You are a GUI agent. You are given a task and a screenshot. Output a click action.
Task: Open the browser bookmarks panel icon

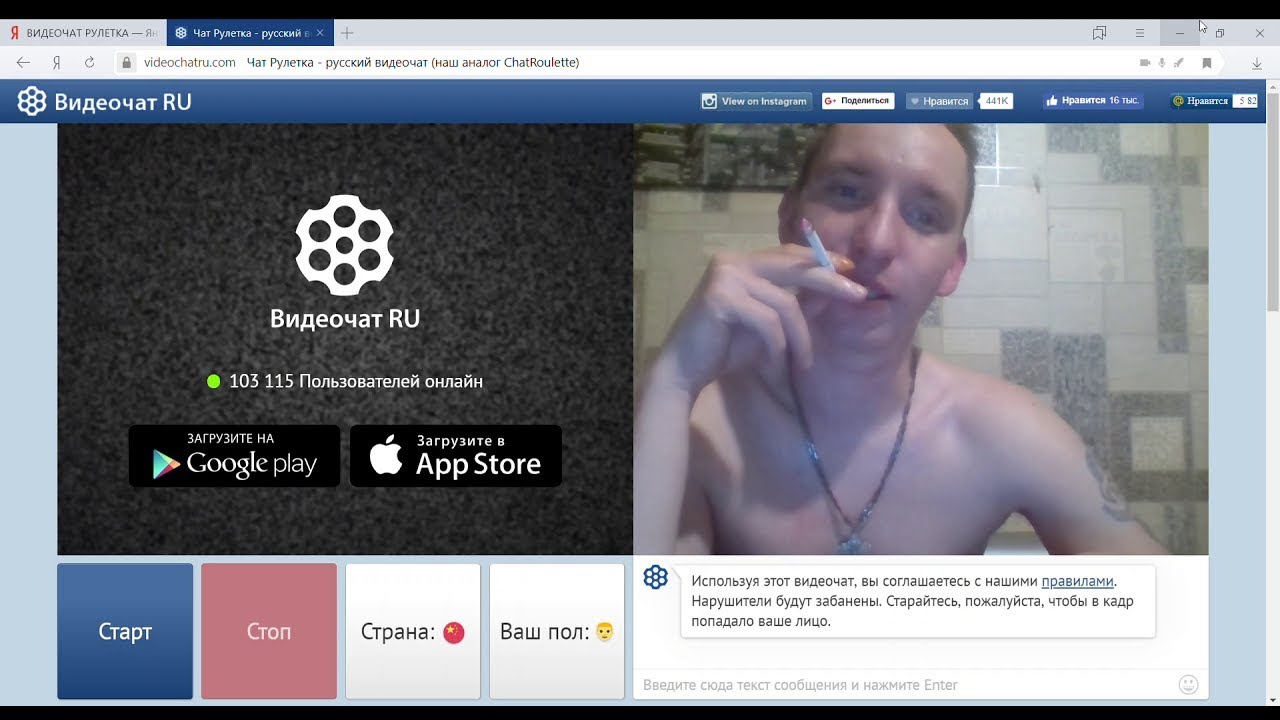1100,33
